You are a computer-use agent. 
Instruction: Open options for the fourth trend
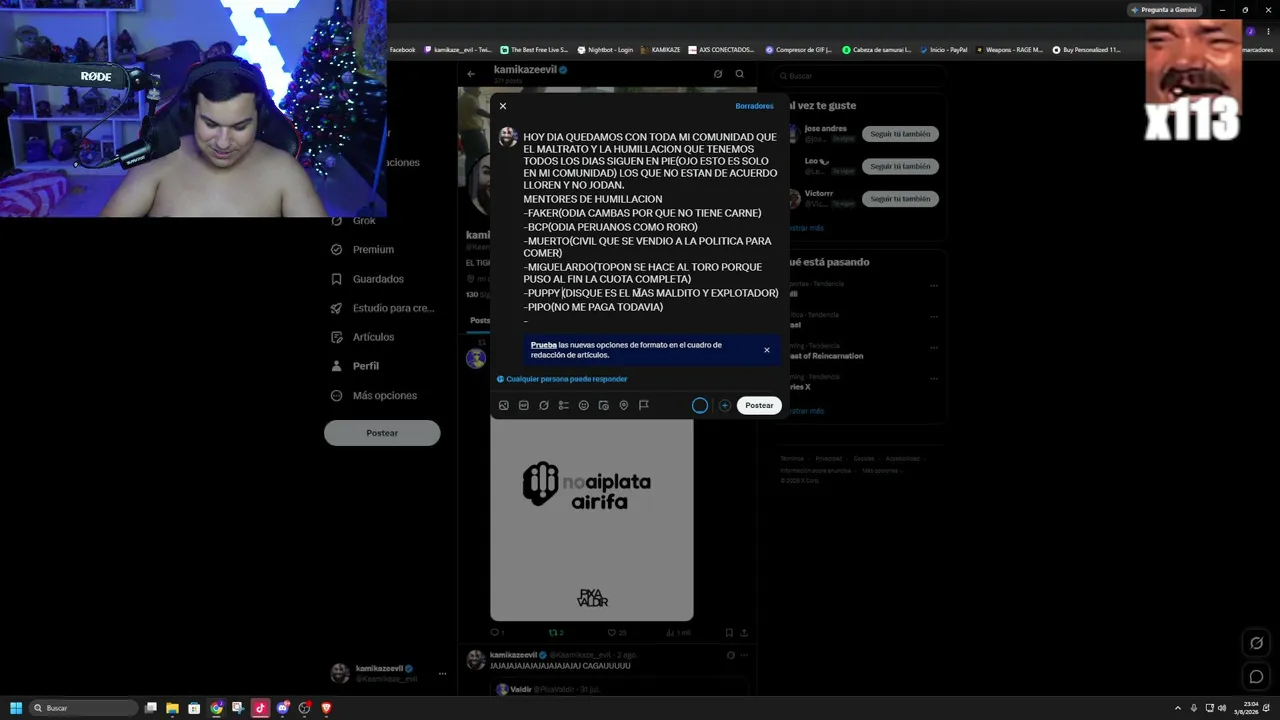coord(934,379)
